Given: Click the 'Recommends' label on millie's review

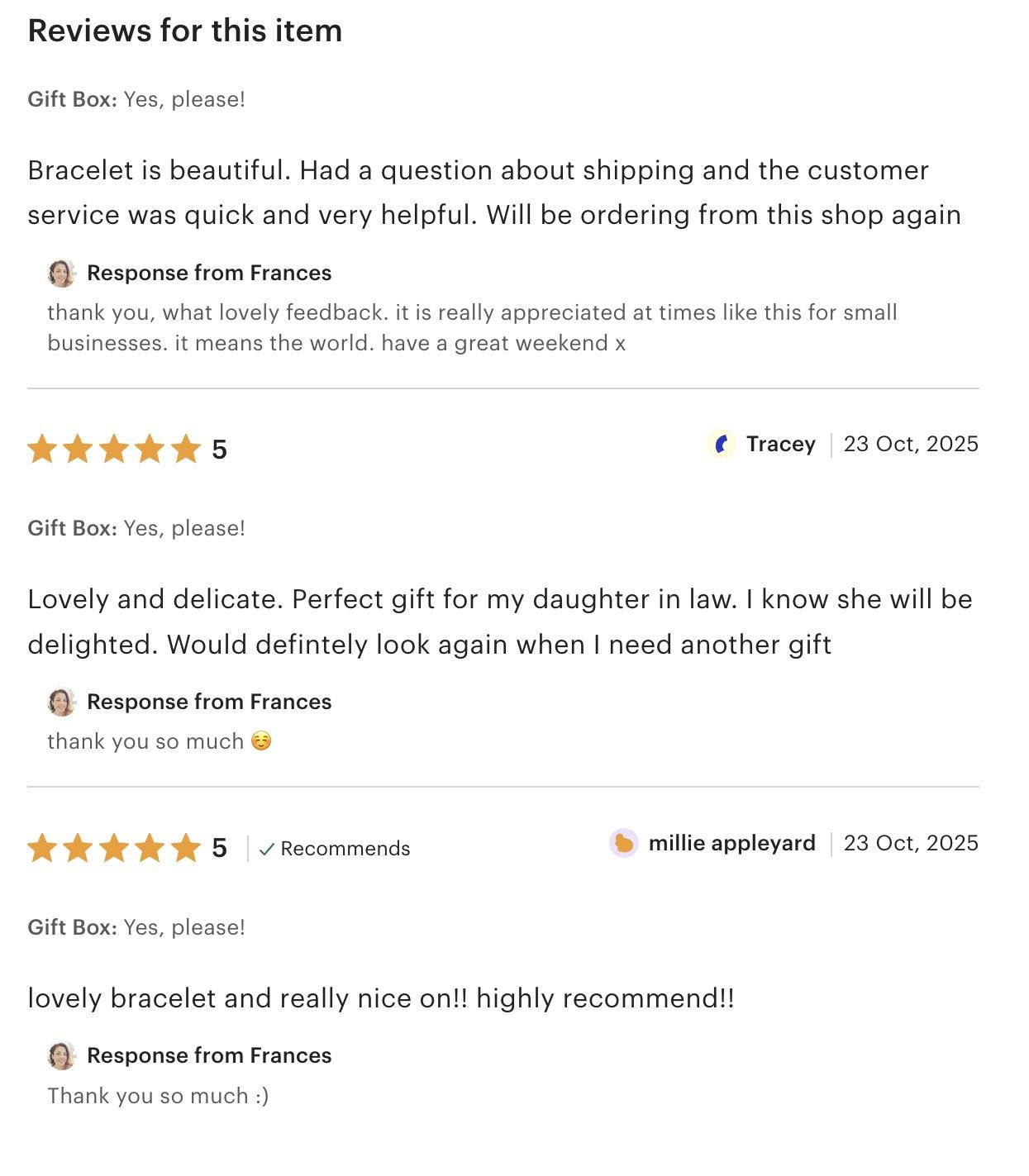Looking at the screenshot, I should (x=345, y=850).
